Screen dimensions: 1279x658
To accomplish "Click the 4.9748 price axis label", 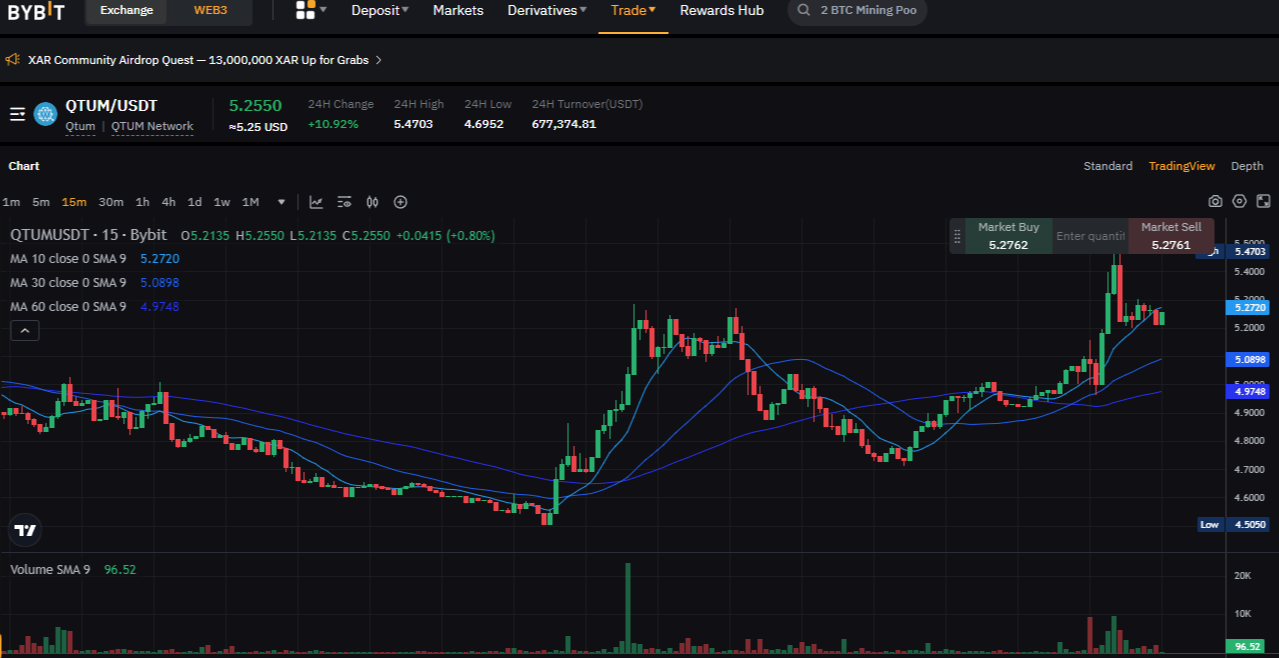I will click(1250, 391).
